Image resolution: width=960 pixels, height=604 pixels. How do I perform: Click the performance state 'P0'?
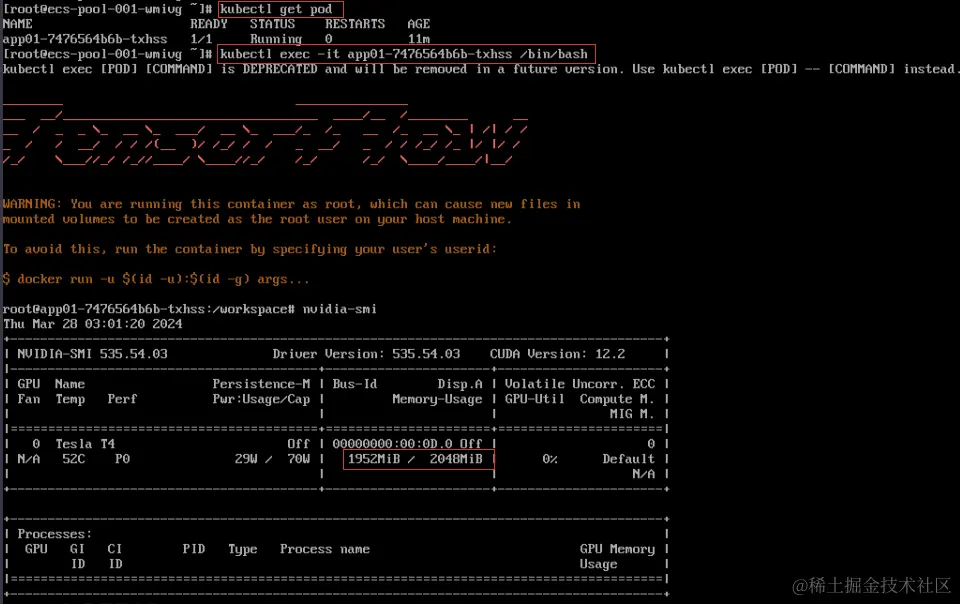coord(122,459)
